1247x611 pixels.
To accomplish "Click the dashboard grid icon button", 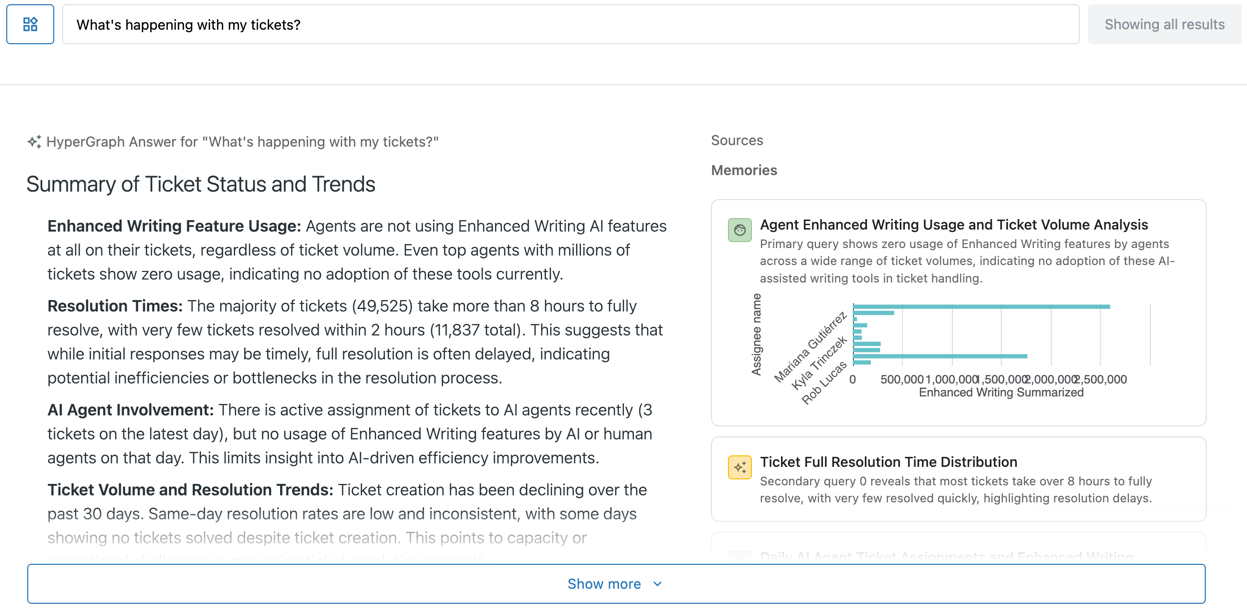I will [x=30, y=24].
